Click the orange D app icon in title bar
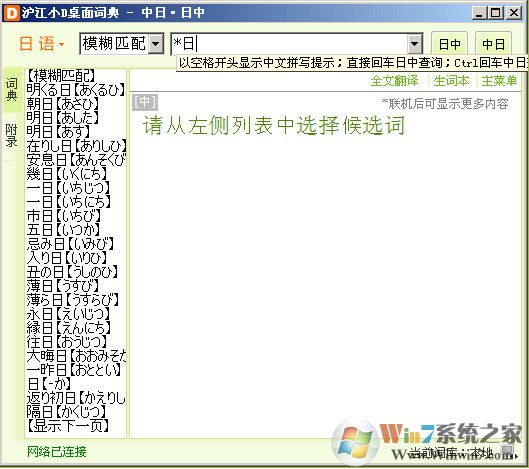This screenshot has height=469, width=529. [x=11, y=13]
